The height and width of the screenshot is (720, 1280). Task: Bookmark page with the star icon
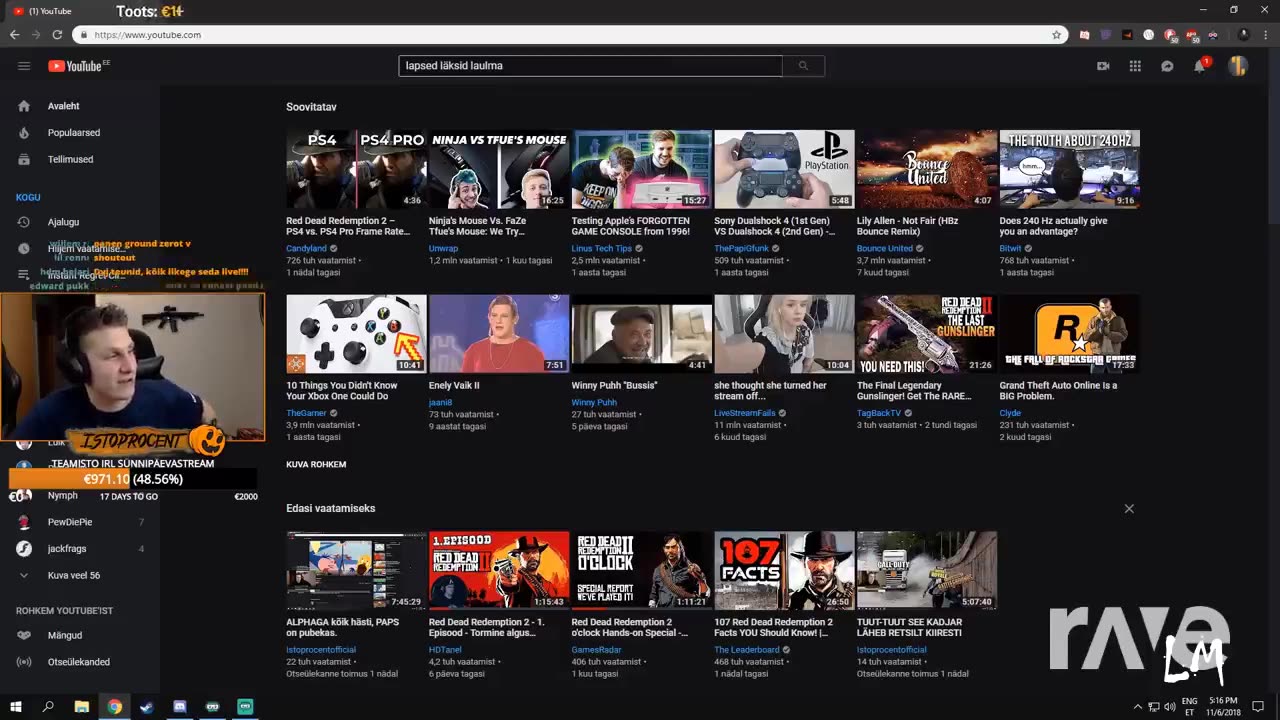(x=1056, y=35)
